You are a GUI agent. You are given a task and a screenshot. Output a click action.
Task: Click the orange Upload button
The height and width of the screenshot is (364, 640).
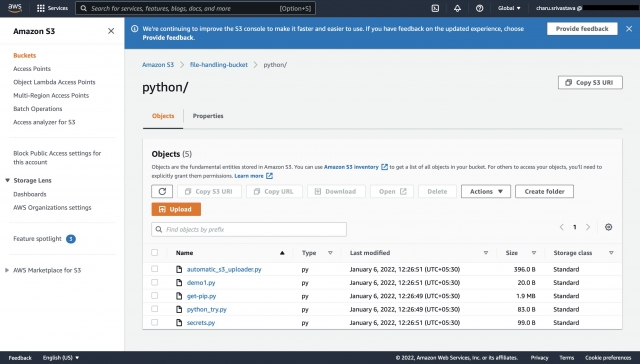pyautogui.click(x=176, y=209)
